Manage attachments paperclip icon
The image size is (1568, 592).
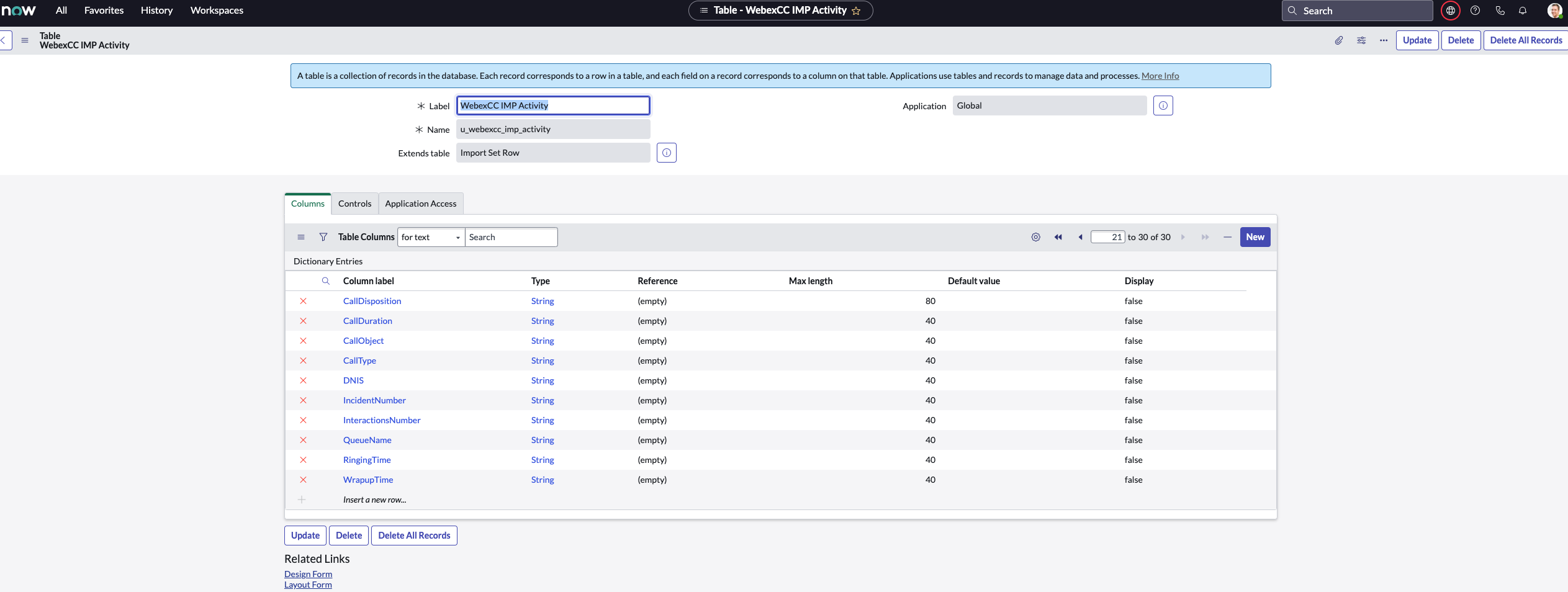1339,40
